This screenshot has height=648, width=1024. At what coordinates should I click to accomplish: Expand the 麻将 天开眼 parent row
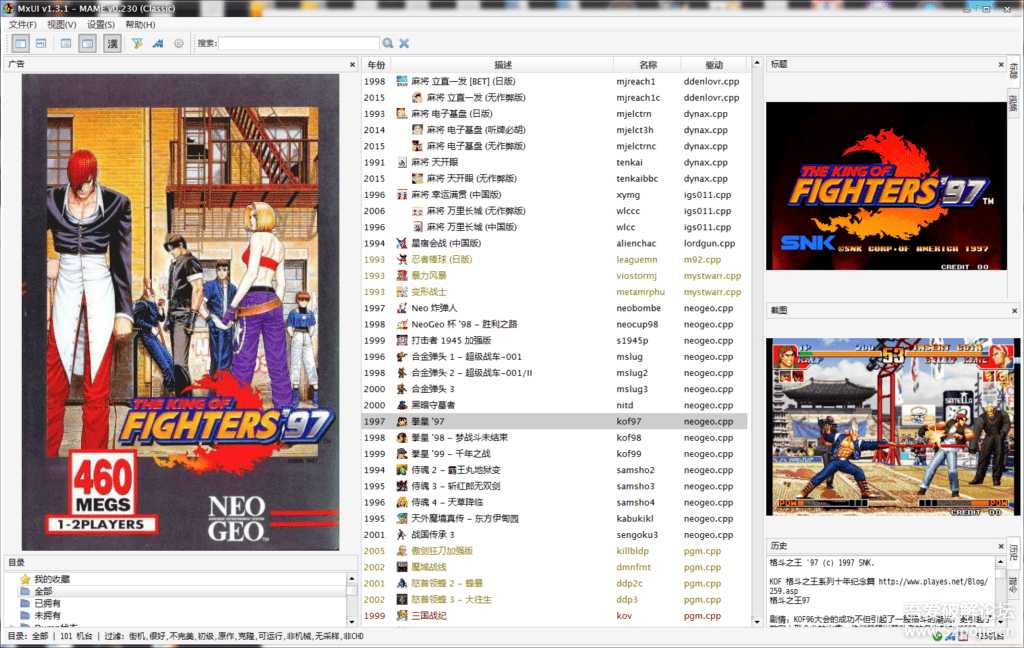402,162
